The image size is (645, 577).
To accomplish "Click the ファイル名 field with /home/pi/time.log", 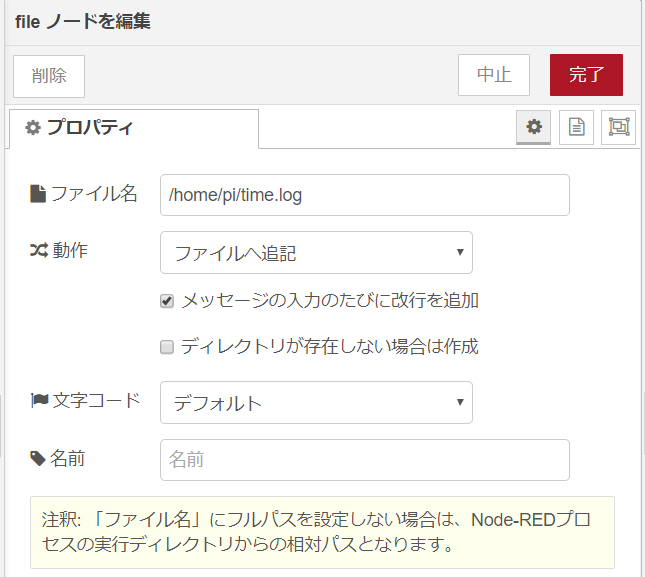I will (x=365, y=195).
